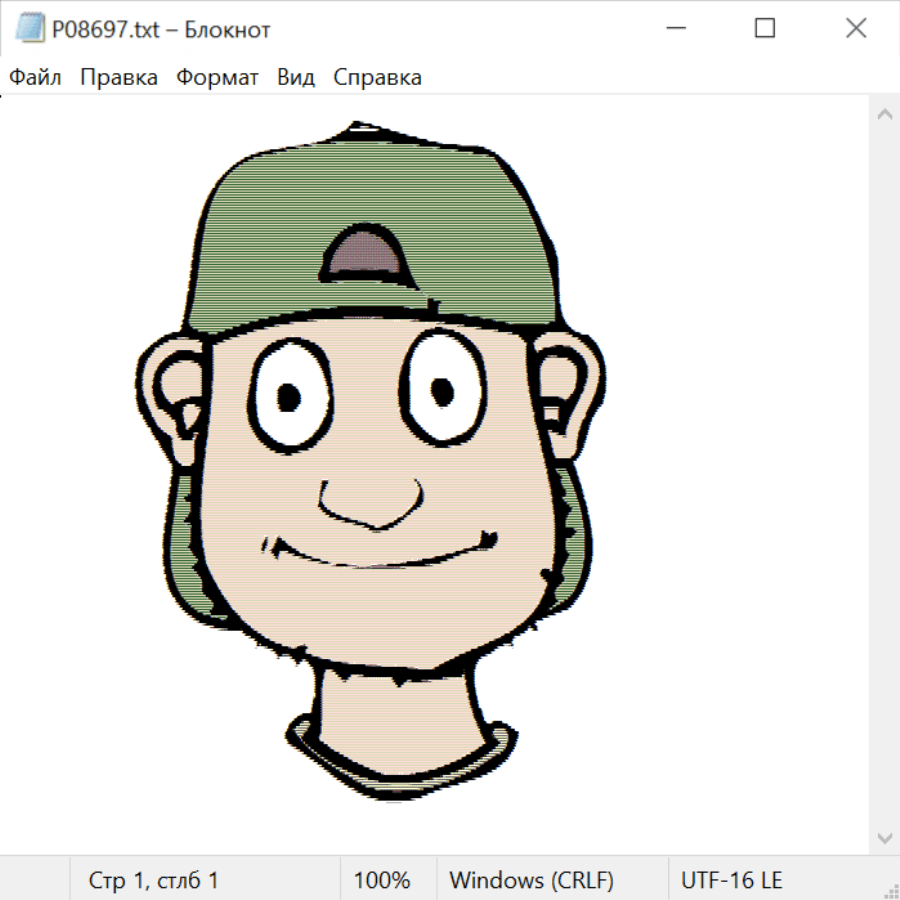Image resolution: width=900 pixels, height=900 pixels.
Task: Click the resize grip in the window corner
Action: 891,891
